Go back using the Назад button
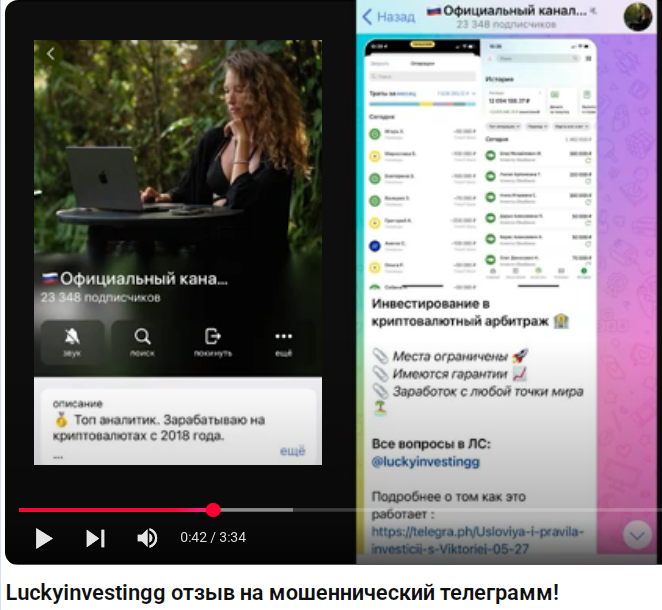This screenshot has width=662, height=610. tap(389, 17)
